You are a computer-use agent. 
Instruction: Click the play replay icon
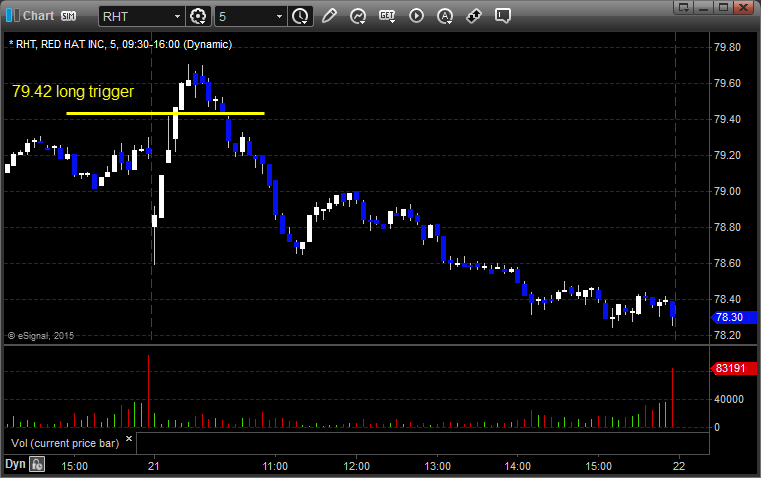tap(416, 16)
